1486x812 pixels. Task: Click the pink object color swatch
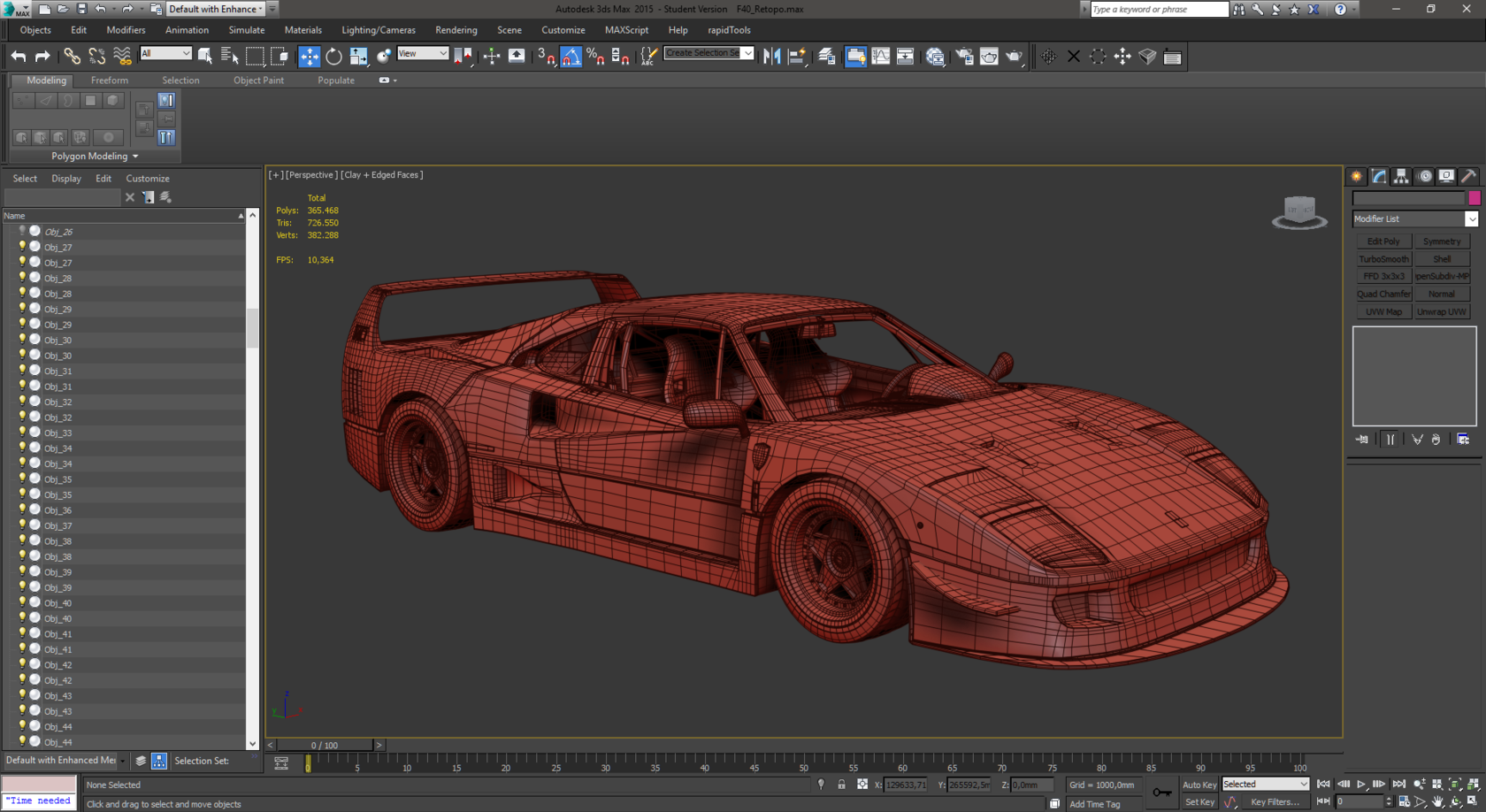coord(1474,198)
